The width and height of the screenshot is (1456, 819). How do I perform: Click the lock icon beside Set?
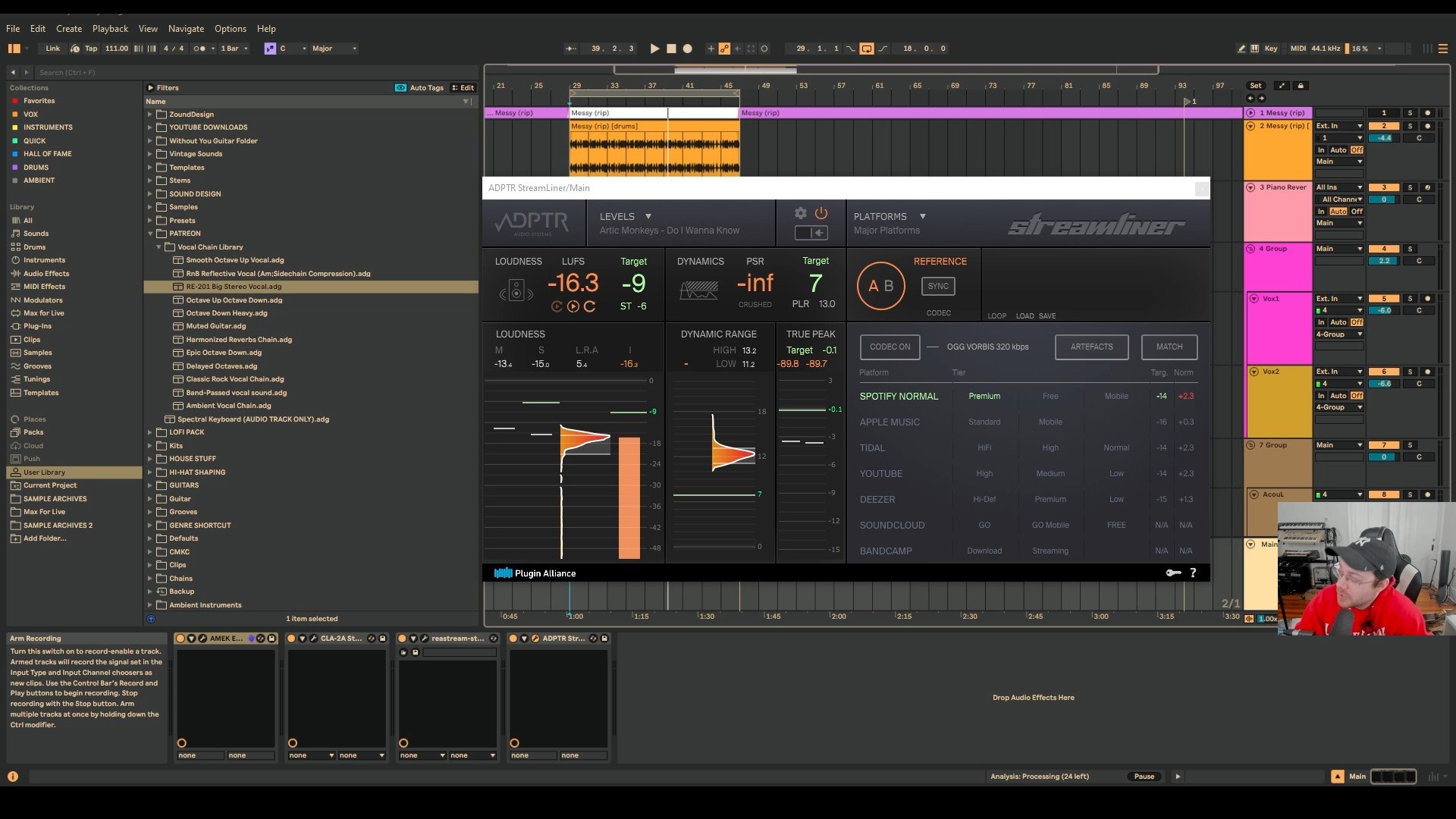1301,86
